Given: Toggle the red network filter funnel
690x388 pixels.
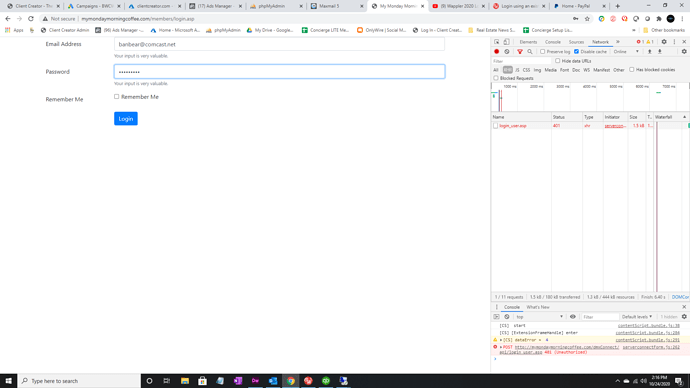Looking at the screenshot, I should point(520,51).
